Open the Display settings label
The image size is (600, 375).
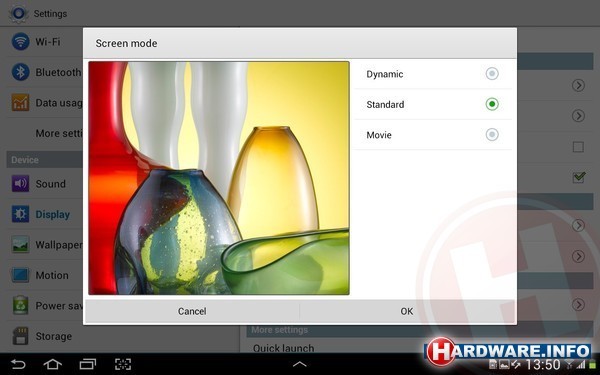coord(52,214)
